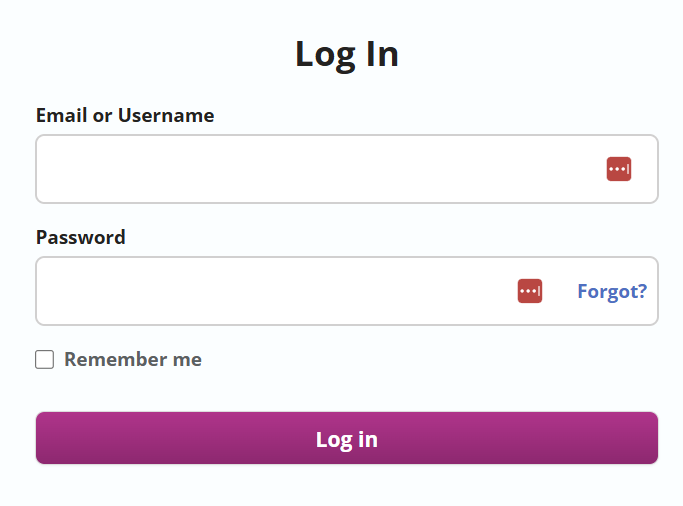Click the Log In page heading

347,54
